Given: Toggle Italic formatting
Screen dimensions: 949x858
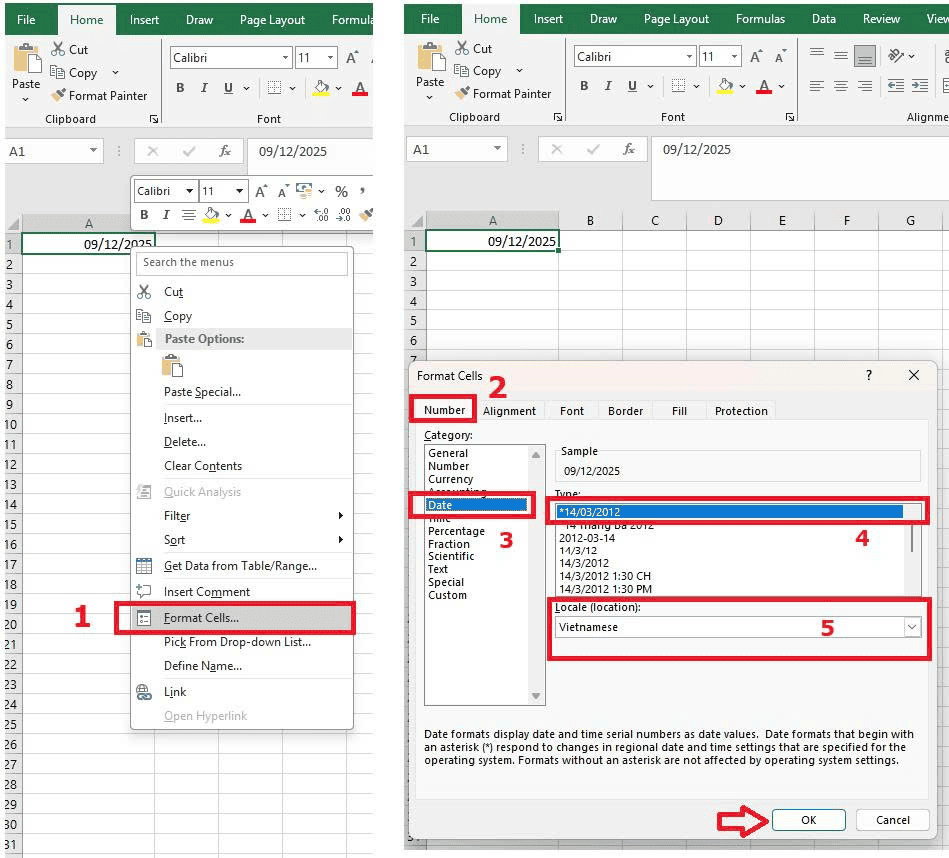Looking at the screenshot, I should 609,87.
